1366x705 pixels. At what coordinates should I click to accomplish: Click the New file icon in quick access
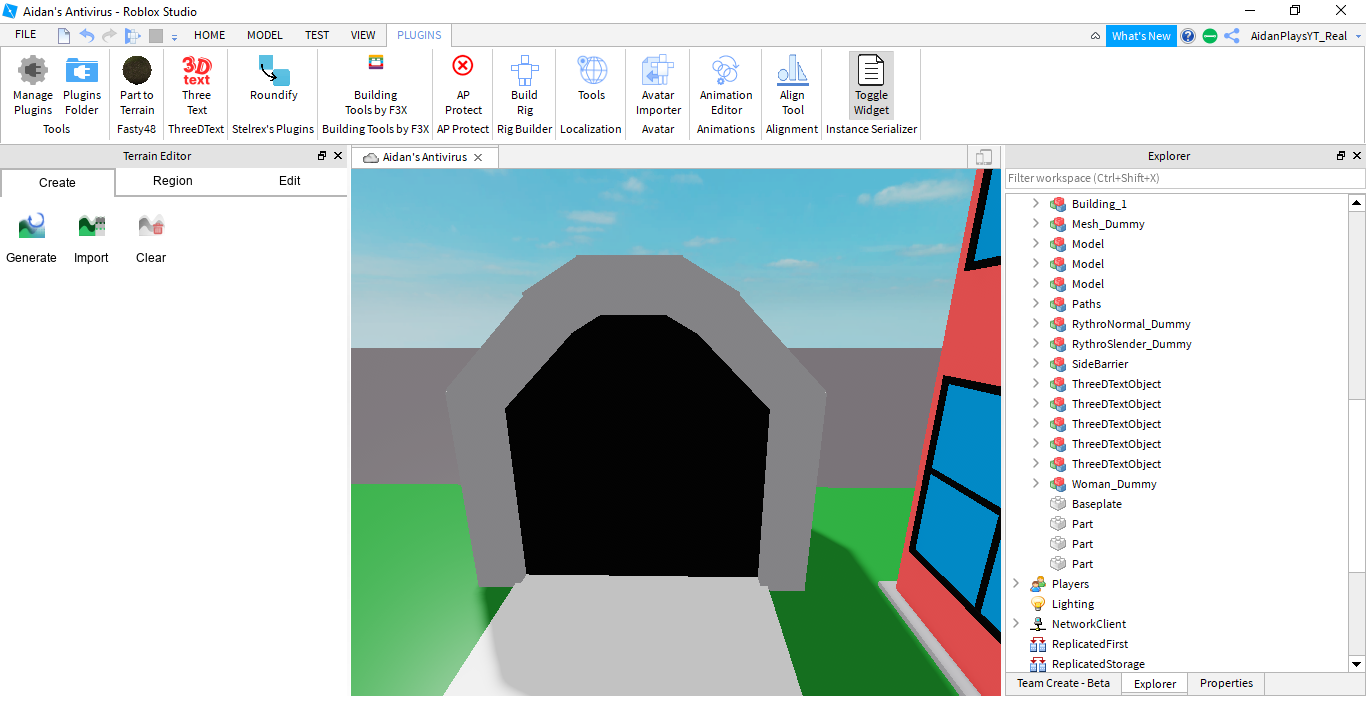64,36
